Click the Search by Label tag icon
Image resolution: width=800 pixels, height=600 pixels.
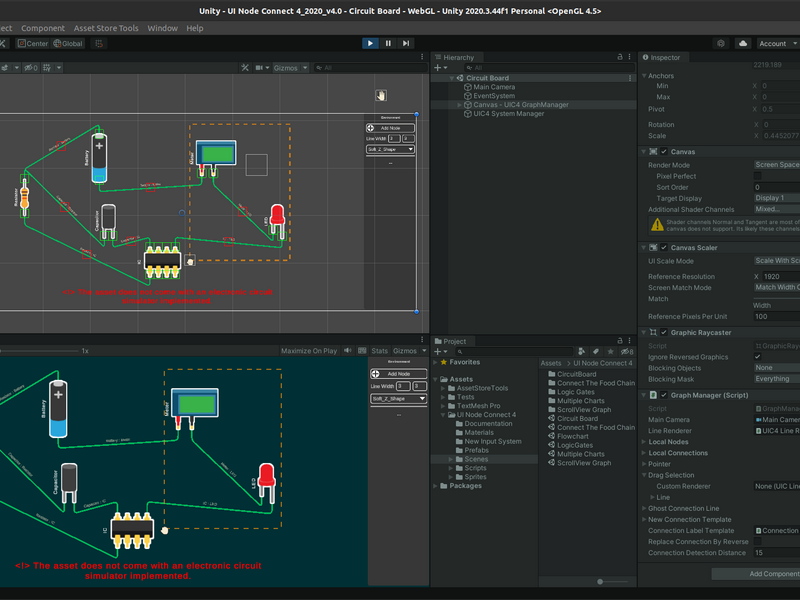click(595, 352)
